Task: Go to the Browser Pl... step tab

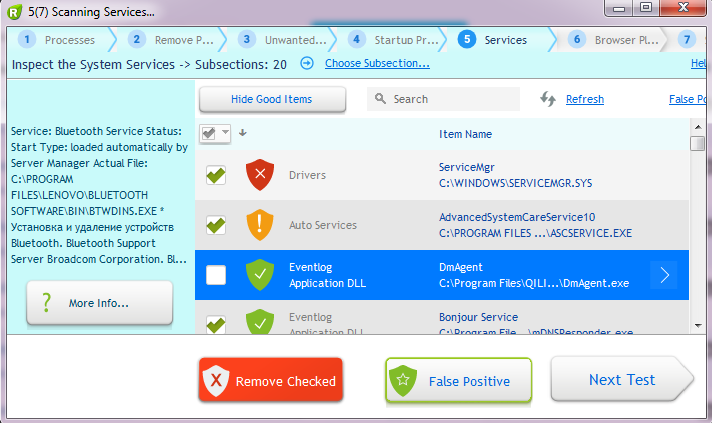Action: [x=614, y=40]
